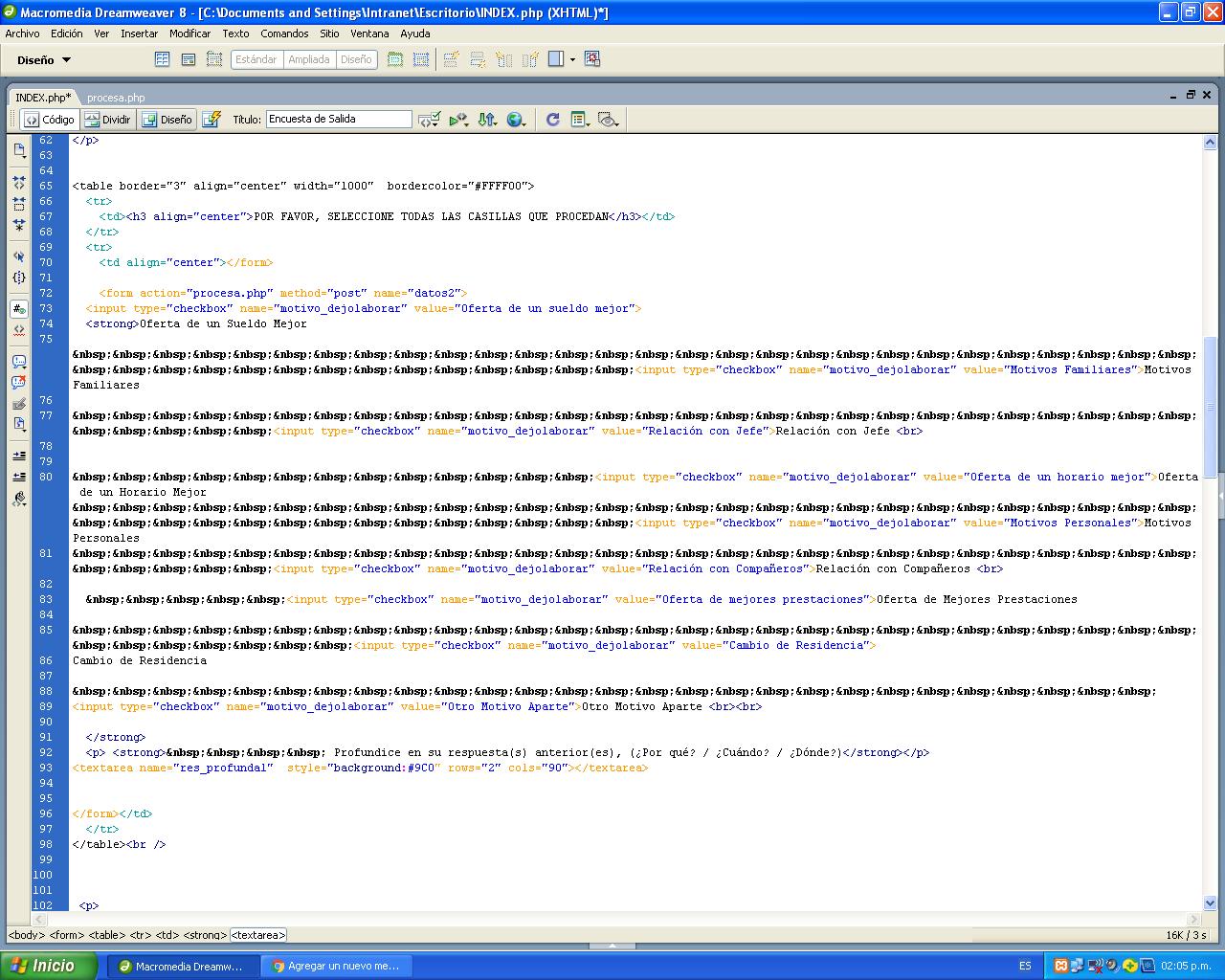Screen dimensions: 1225x980
Task: Open Preview/Debug in Browser dropdown
Action: pyautogui.click(x=517, y=120)
